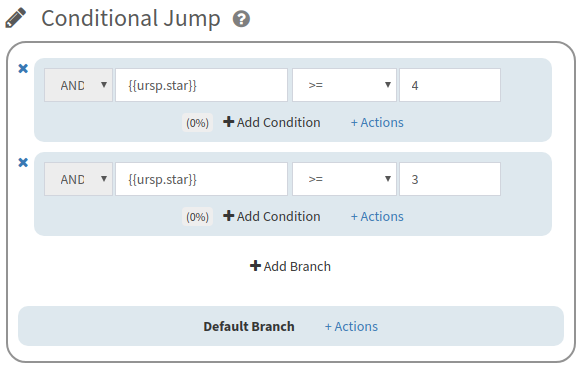Open + Actions link in the first branch
Screen dimensions: 583x365
pyautogui.click(x=377, y=123)
